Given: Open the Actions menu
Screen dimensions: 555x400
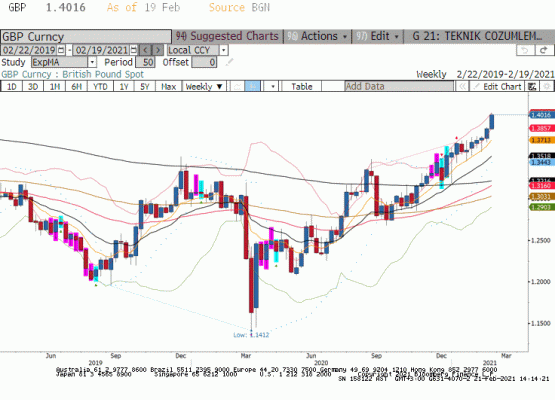Looking at the screenshot, I should click(318, 36).
